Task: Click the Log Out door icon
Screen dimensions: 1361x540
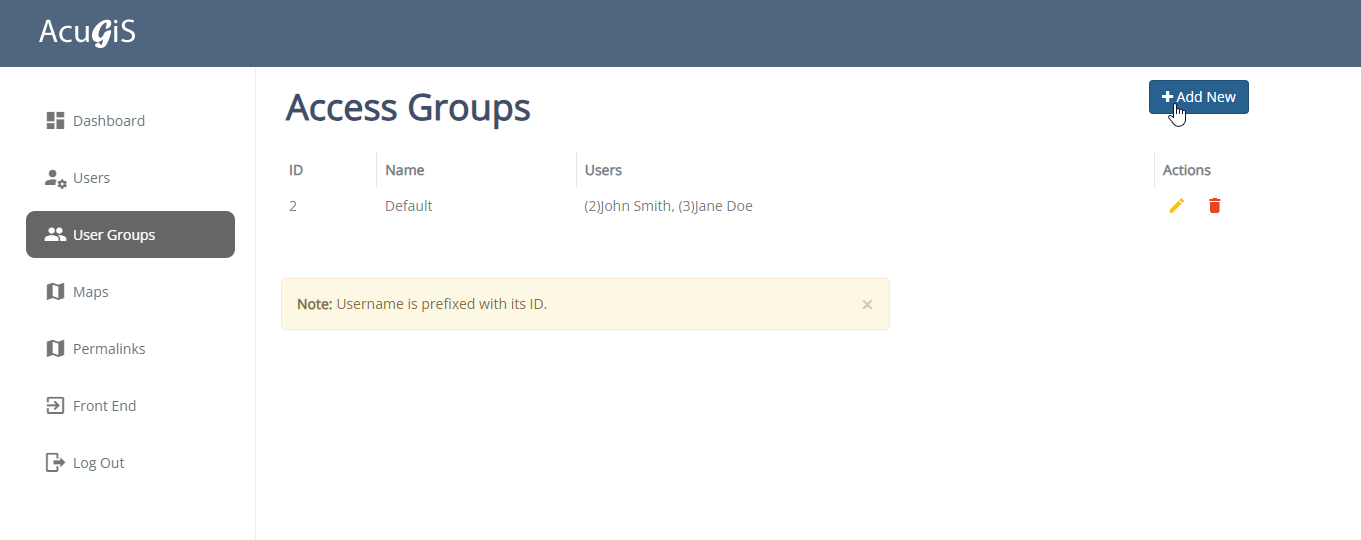Action: (55, 463)
